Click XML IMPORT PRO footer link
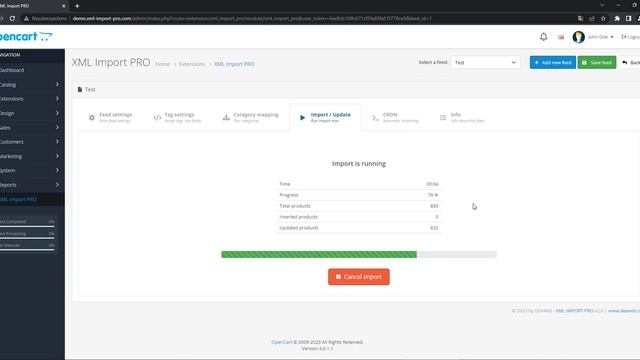This screenshot has height=360, width=640. coord(574,311)
